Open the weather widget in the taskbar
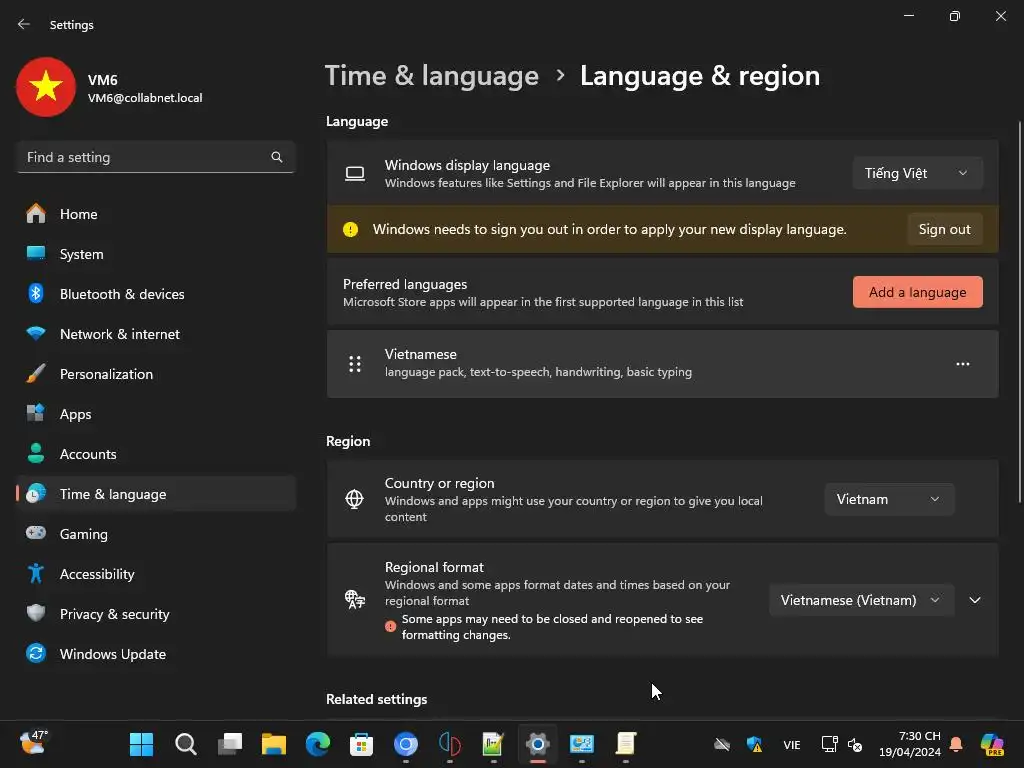This screenshot has width=1024, height=768. pyautogui.click(x=33, y=743)
